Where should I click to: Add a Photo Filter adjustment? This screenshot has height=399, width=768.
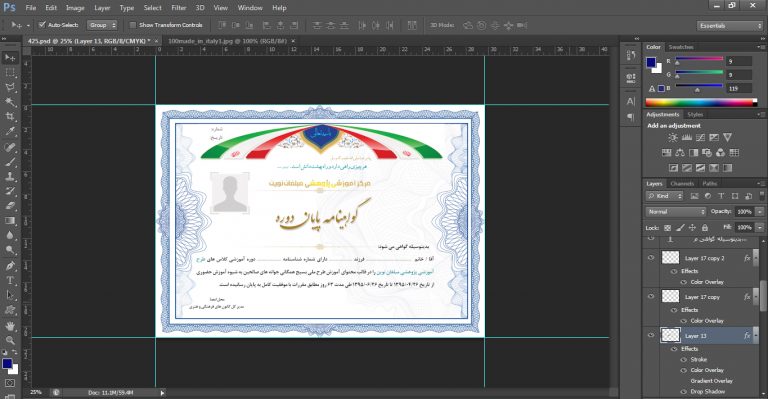point(707,153)
